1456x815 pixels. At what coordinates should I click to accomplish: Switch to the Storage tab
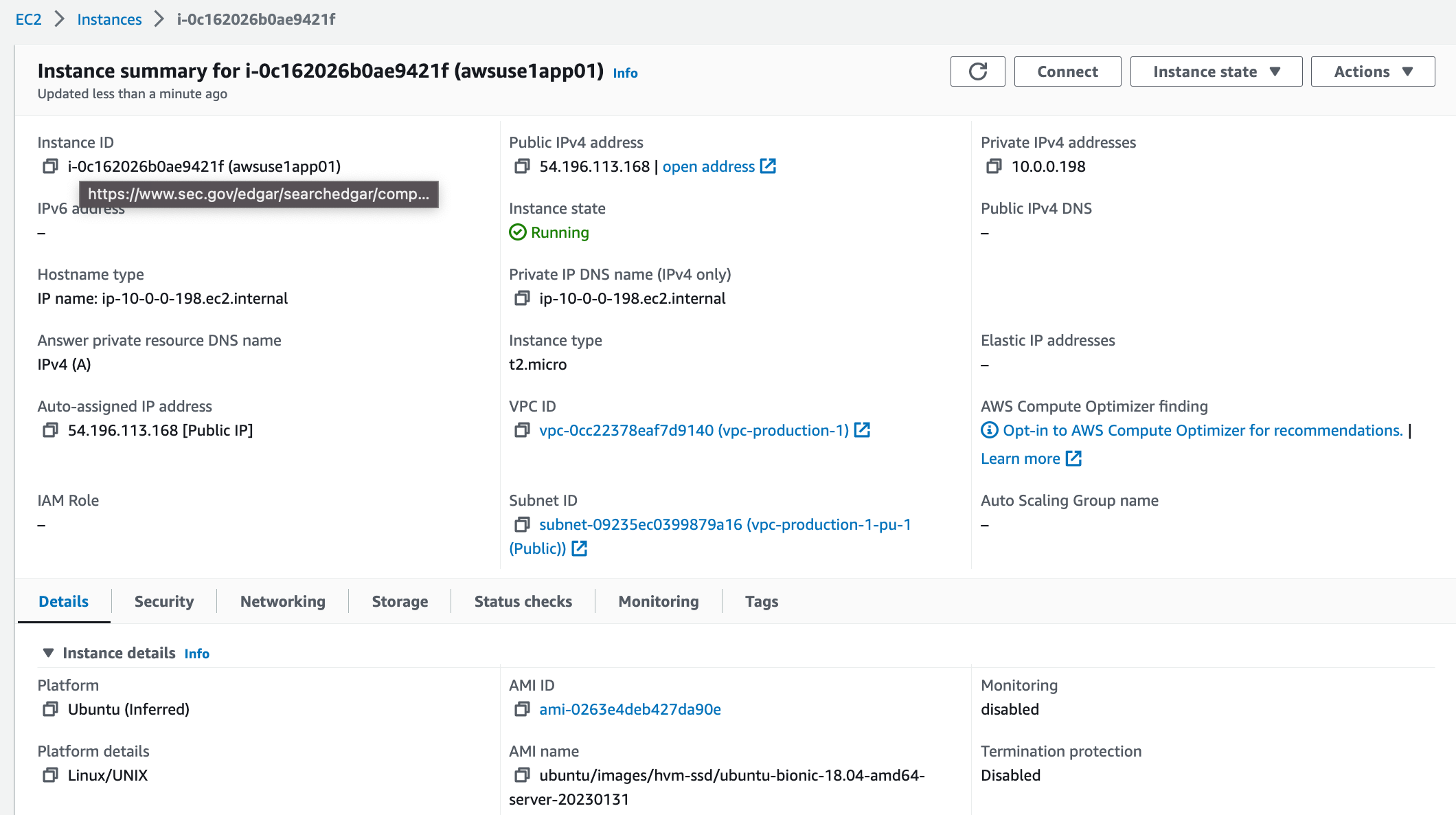[x=400, y=601]
